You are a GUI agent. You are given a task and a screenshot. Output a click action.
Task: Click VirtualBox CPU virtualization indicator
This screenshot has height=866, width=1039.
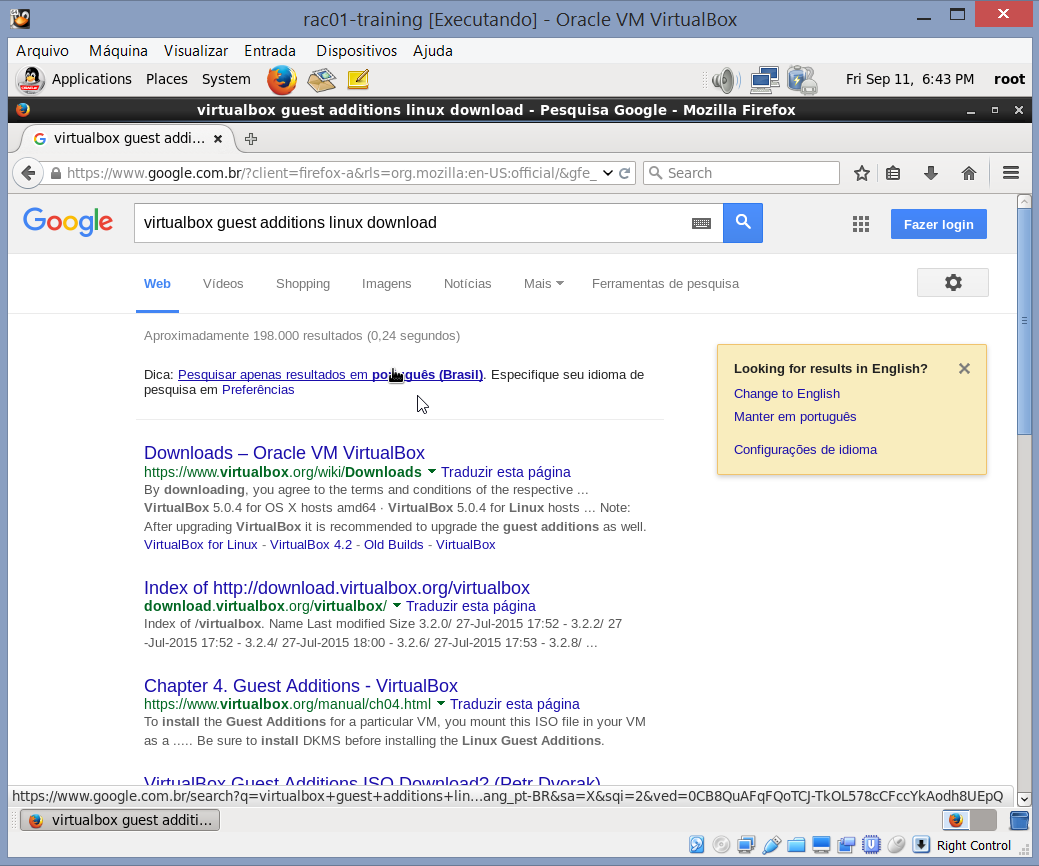(x=871, y=845)
